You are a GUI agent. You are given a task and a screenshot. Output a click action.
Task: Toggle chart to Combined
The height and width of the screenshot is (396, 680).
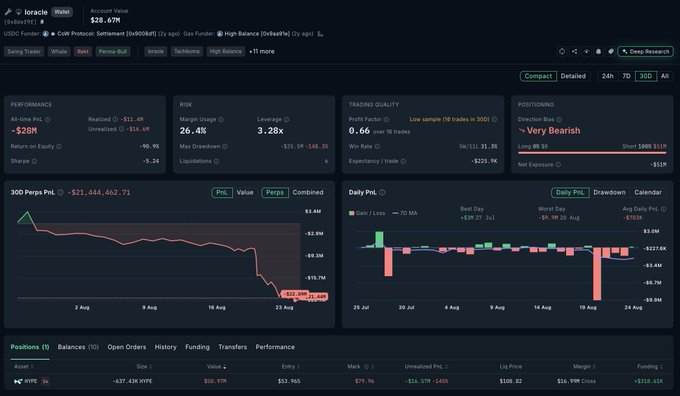pyautogui.click(x=308, y=192)
